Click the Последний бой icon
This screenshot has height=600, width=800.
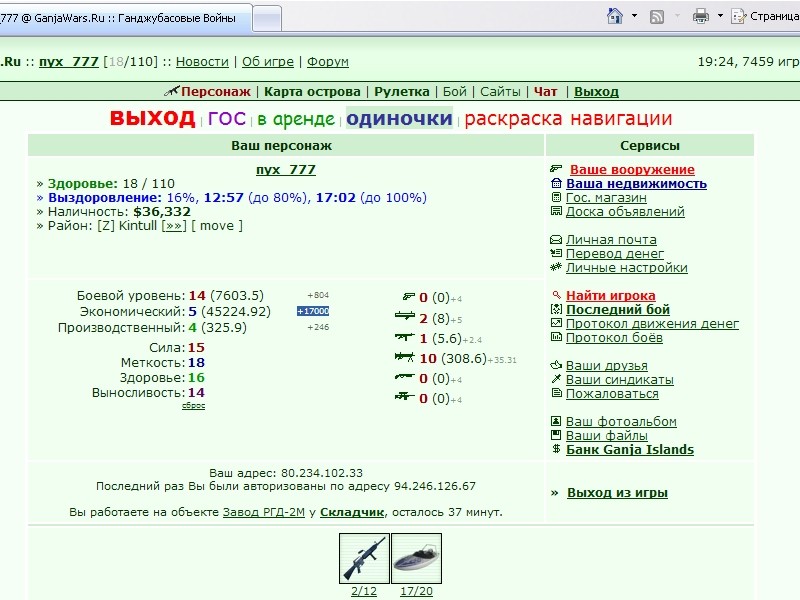click(556, 309)
